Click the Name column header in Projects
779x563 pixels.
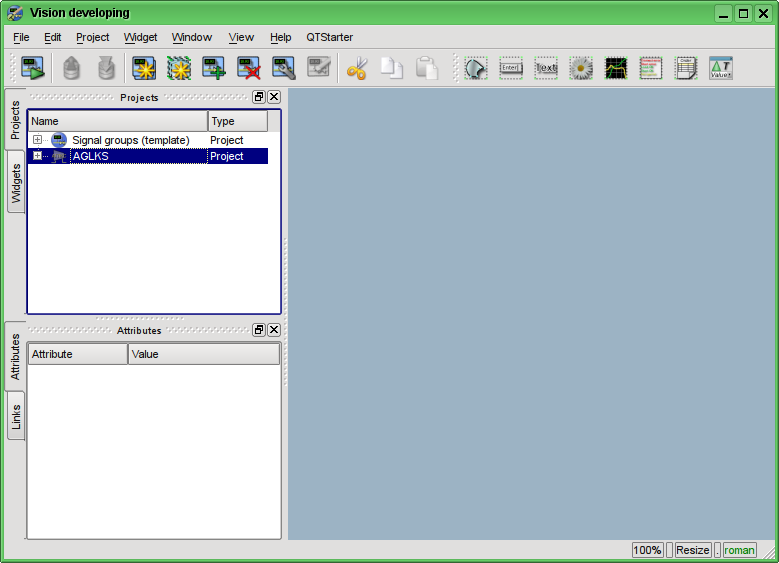tap(117, 121)
